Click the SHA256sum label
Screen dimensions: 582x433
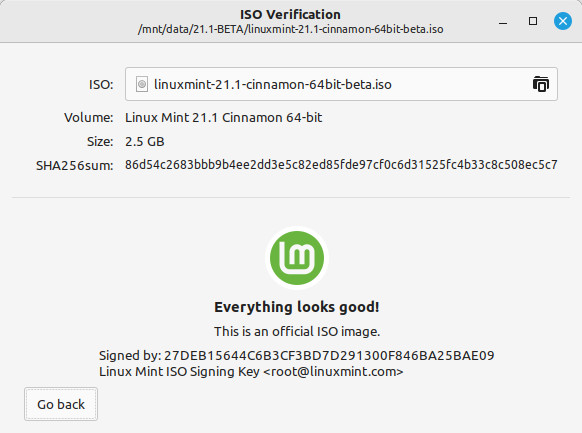click(75, 165)
